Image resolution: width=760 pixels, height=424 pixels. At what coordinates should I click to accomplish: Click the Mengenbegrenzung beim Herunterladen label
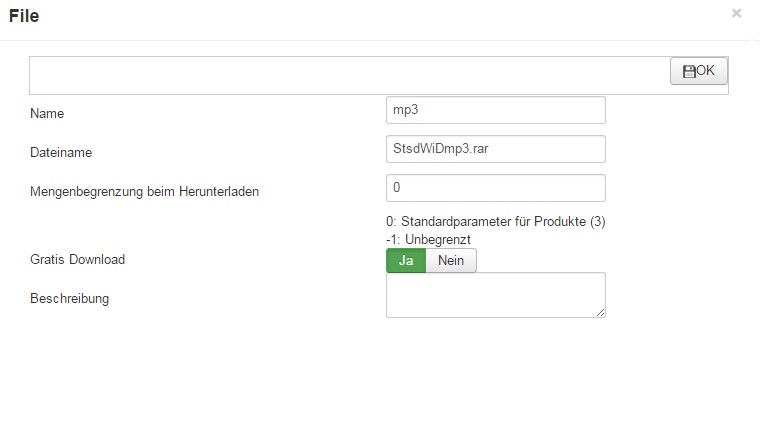pyautogui.click(x=145, y=191)
